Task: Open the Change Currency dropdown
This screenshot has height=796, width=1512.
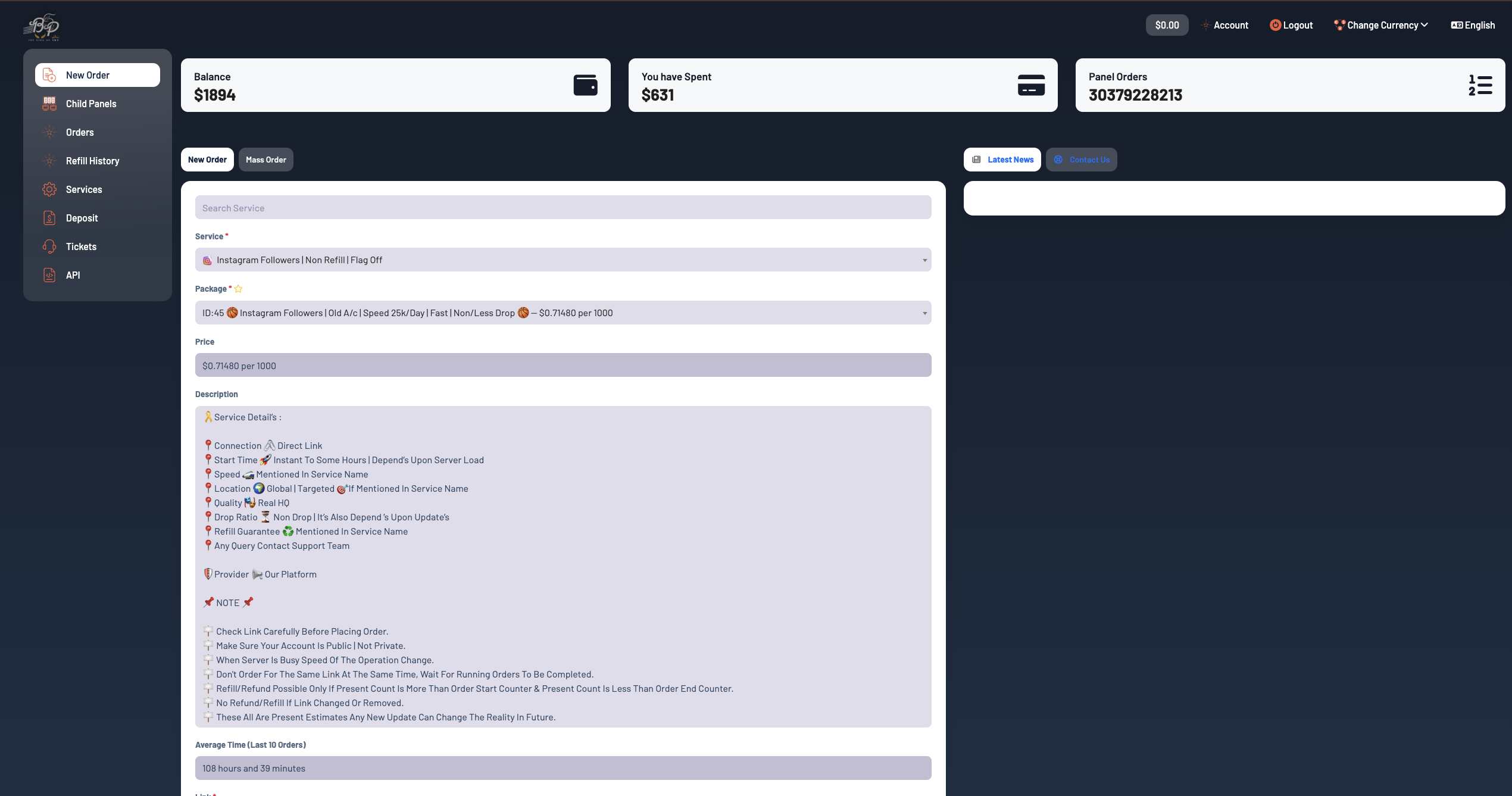Action: tap(1381, 25)
